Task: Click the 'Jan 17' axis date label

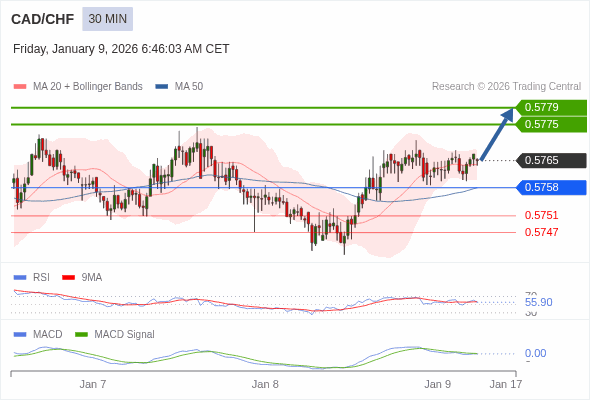Action: (x=506, y=384)
